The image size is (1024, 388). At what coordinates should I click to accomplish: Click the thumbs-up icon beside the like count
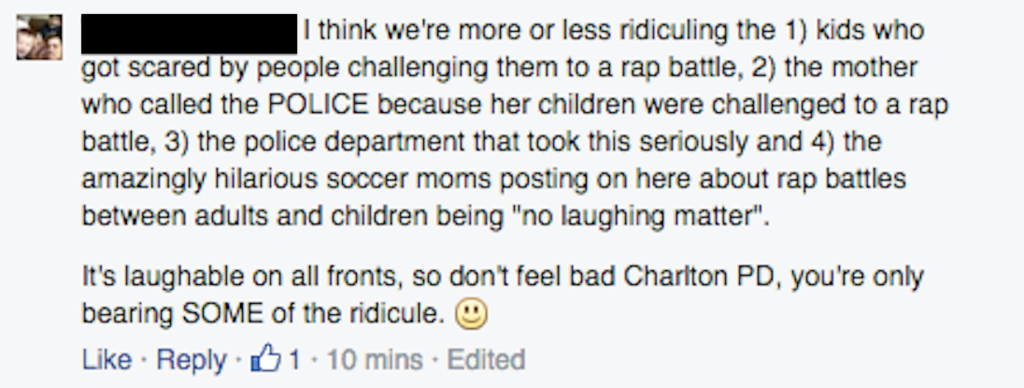(x=265, y=359)
